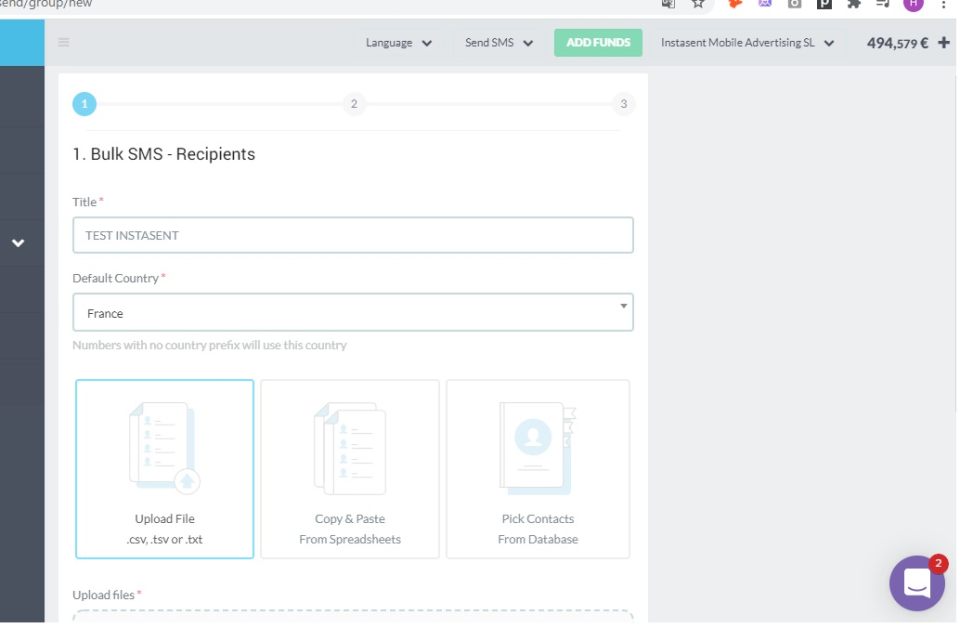
Task: Open the Default Country dropdown showing France
Action: (353, 312)
